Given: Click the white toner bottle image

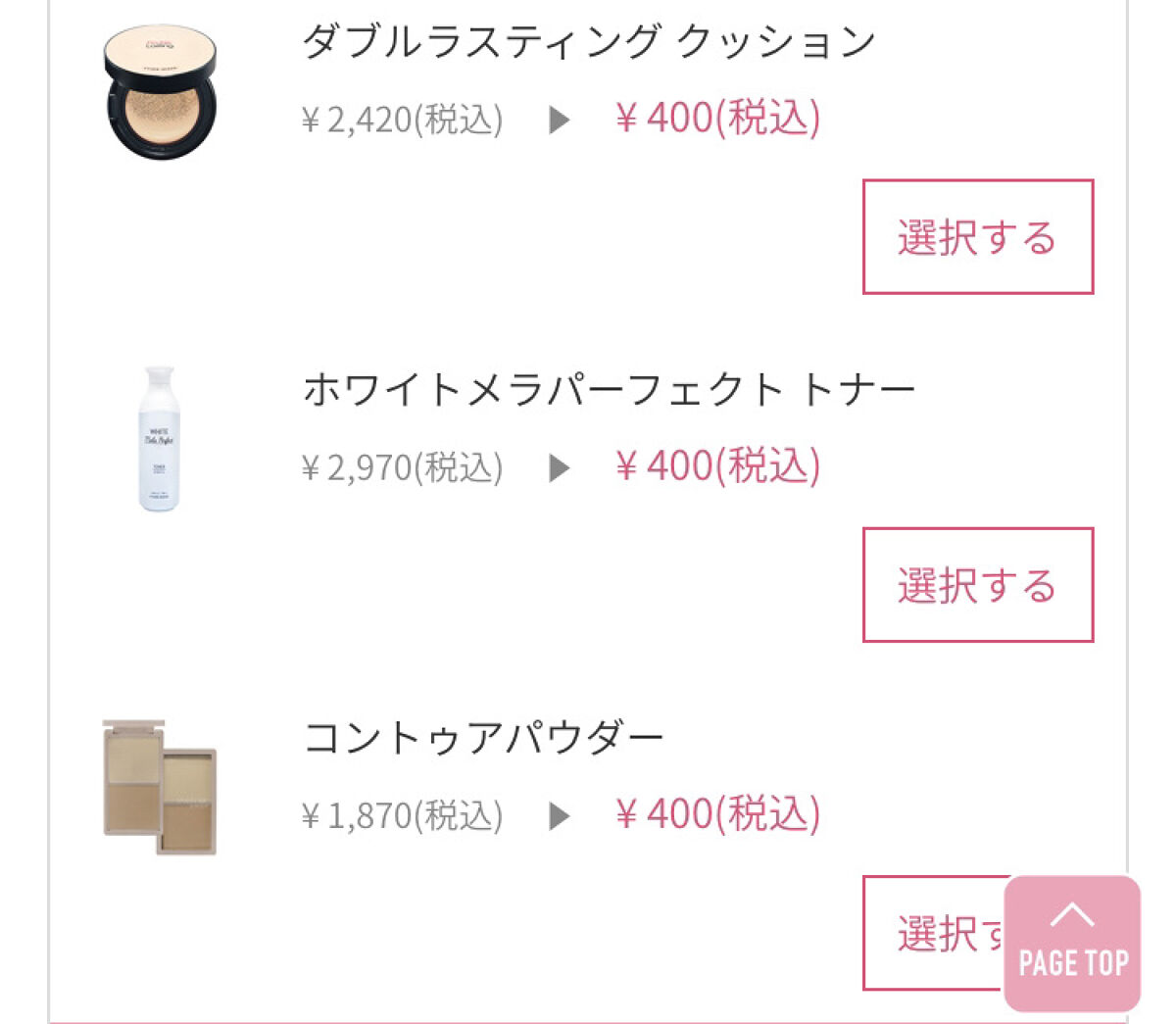Looking at the screenshot, I should coord(159,439).
